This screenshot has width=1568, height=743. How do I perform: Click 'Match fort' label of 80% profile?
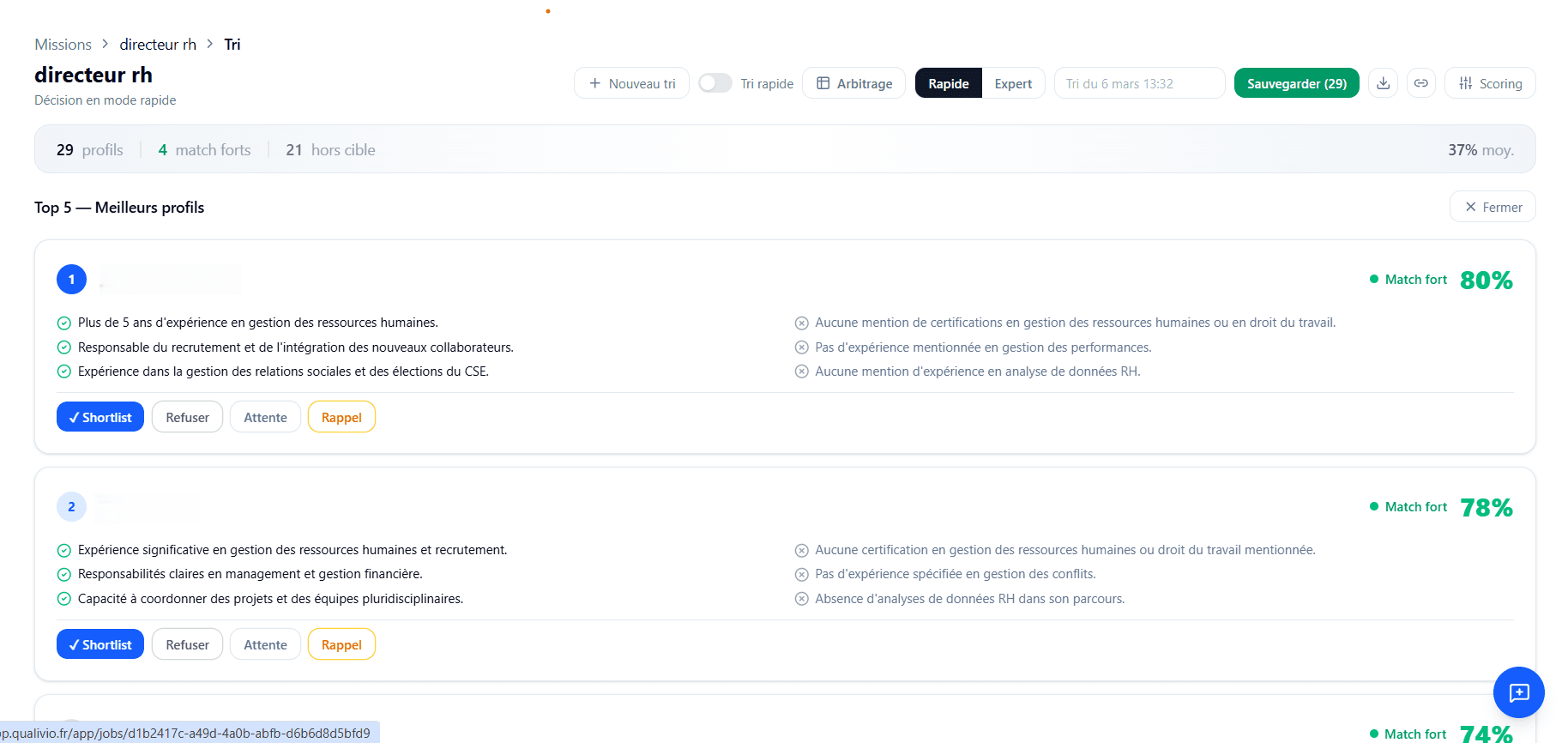[x=1415, y=280]
